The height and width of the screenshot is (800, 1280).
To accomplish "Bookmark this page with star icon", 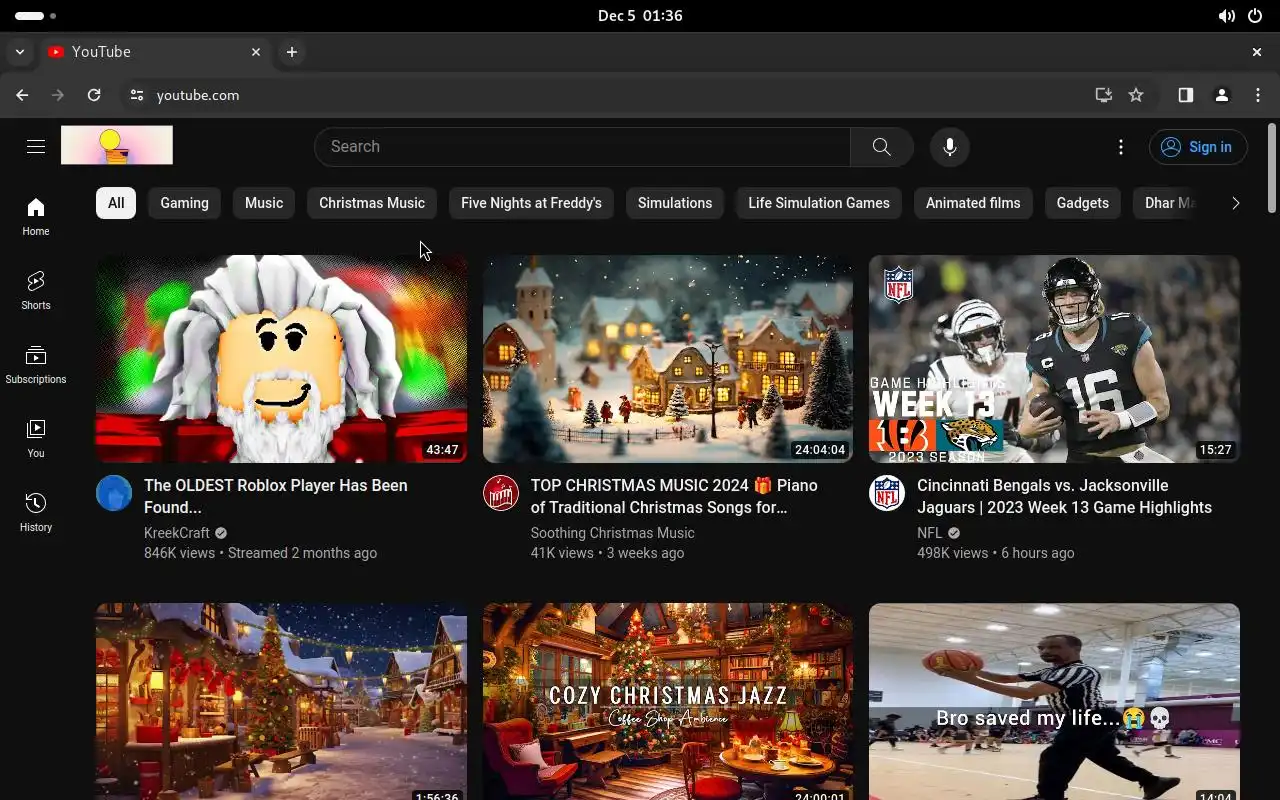I will 1136,95.
